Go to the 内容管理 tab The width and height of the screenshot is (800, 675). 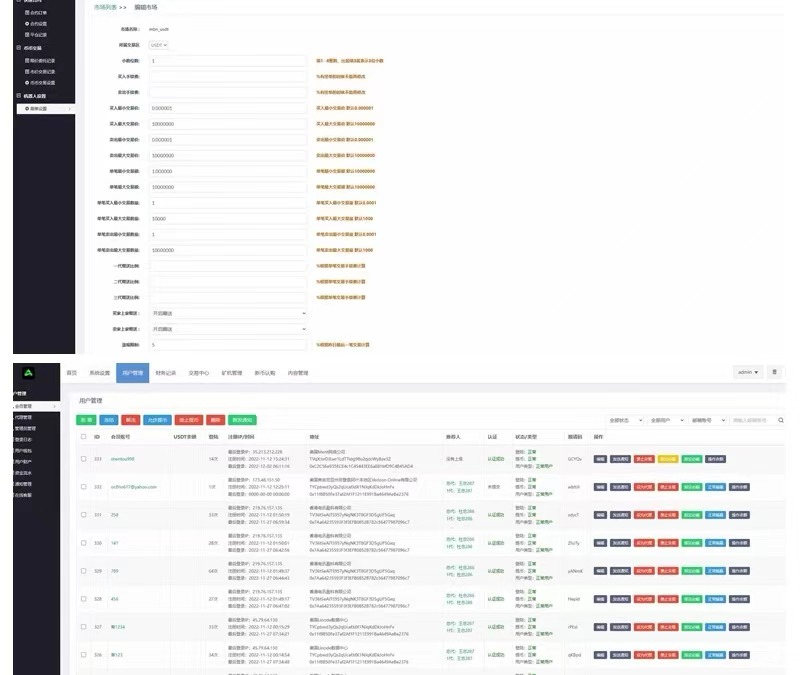point(298,373)
